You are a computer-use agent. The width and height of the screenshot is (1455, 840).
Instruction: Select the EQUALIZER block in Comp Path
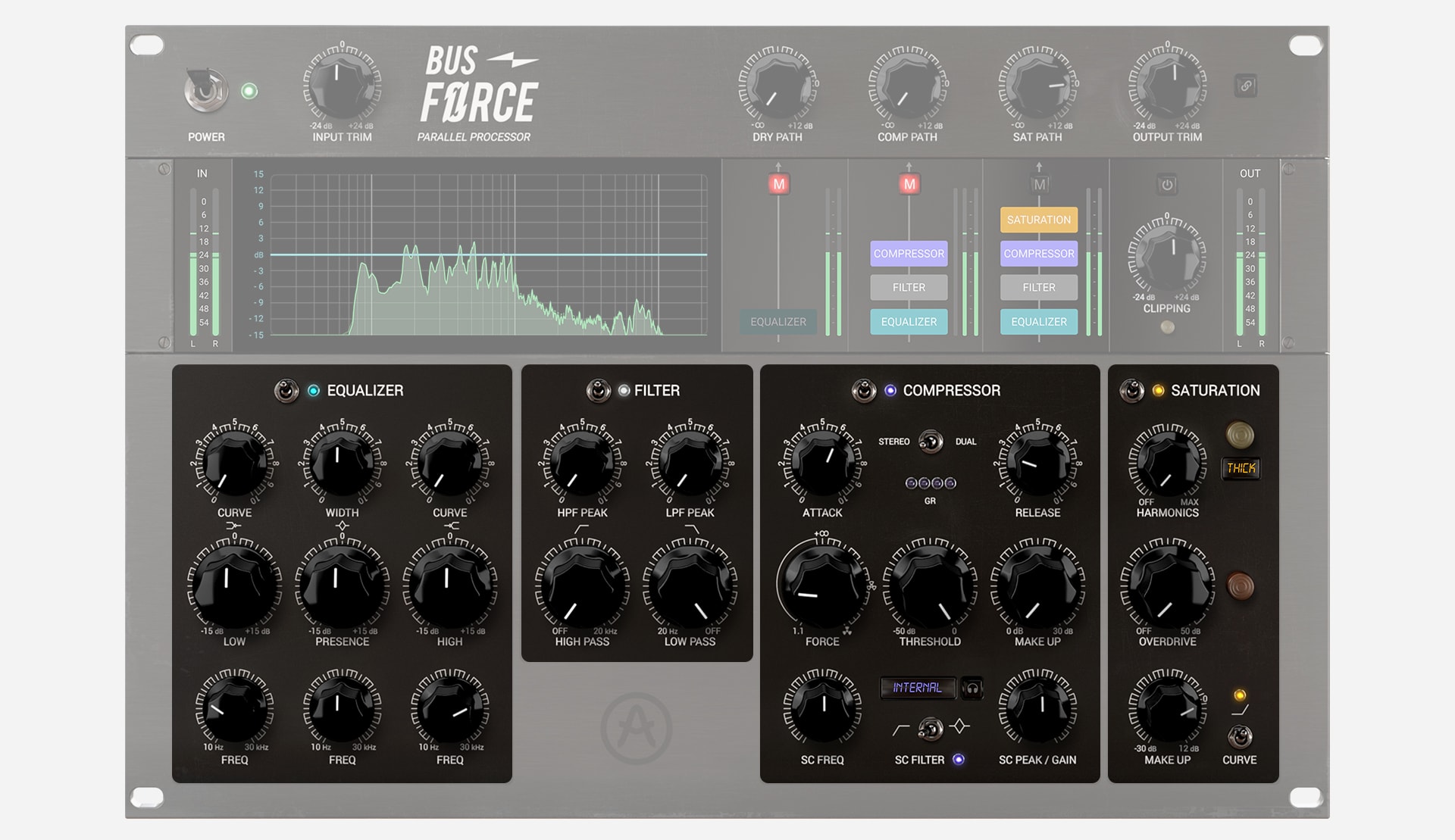(909, 322)
